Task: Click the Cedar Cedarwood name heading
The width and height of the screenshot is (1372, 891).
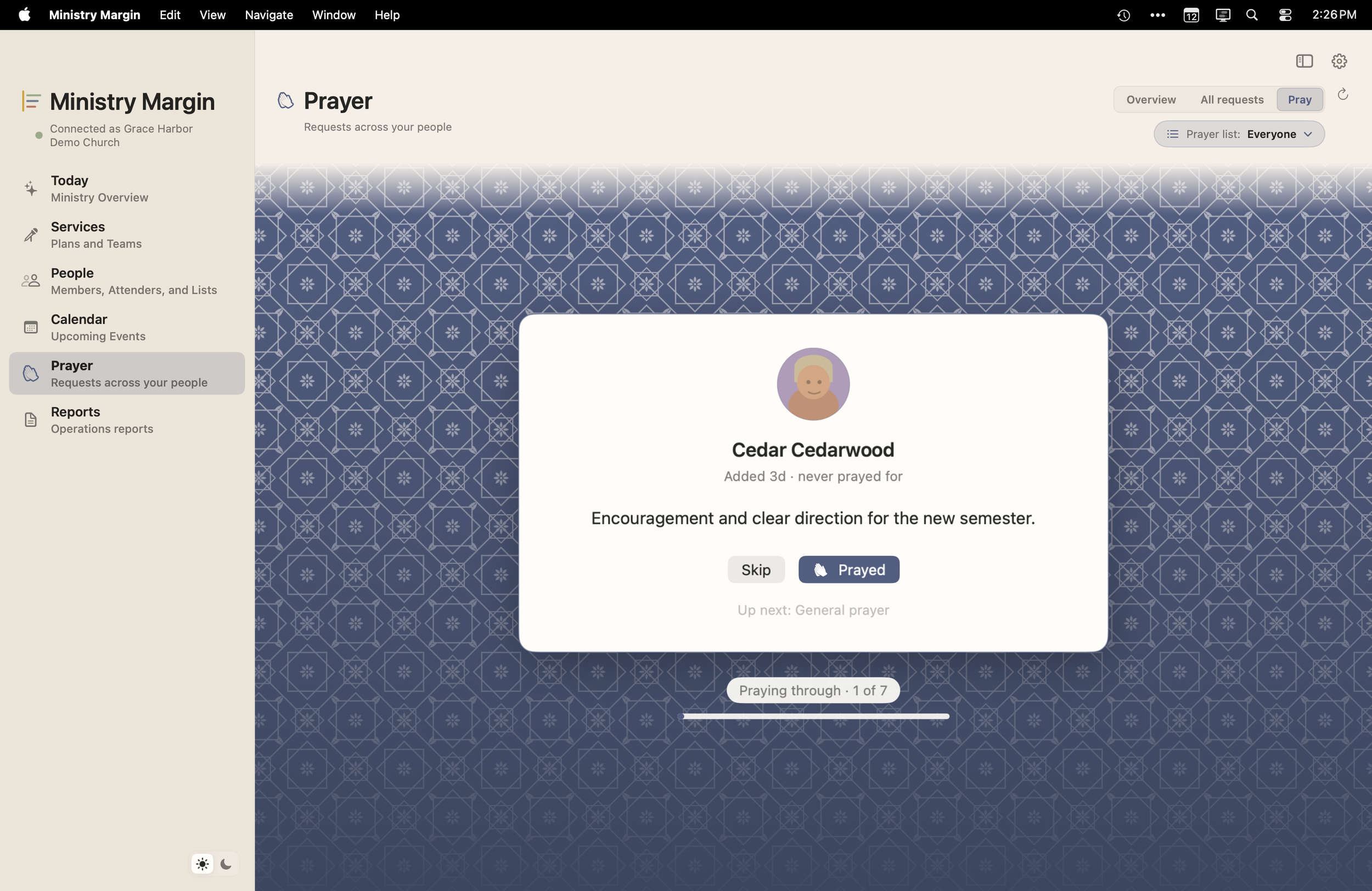Action: tap(813, 449)
